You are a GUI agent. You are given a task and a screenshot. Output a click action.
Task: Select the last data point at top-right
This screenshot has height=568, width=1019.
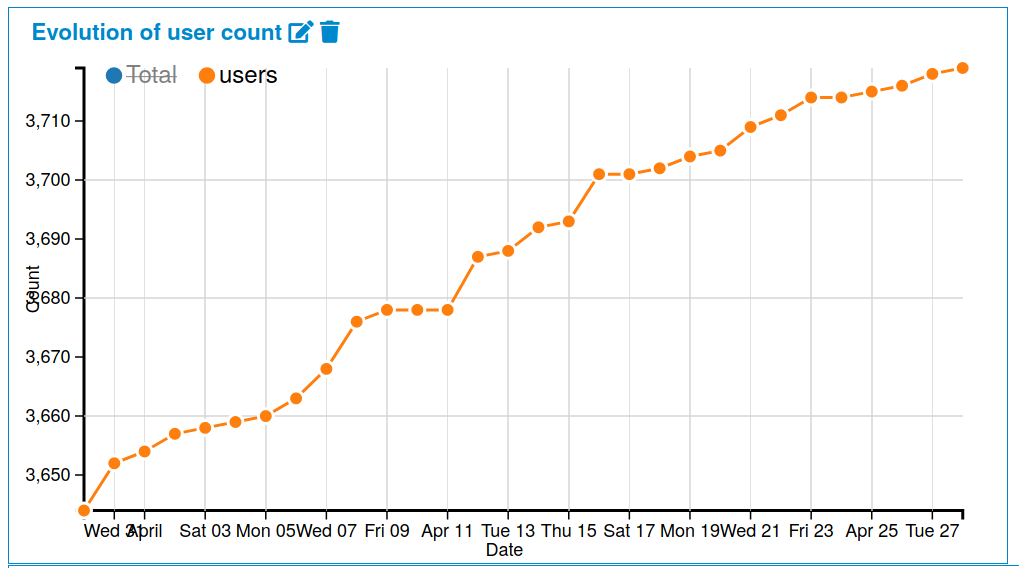(962, 68)
